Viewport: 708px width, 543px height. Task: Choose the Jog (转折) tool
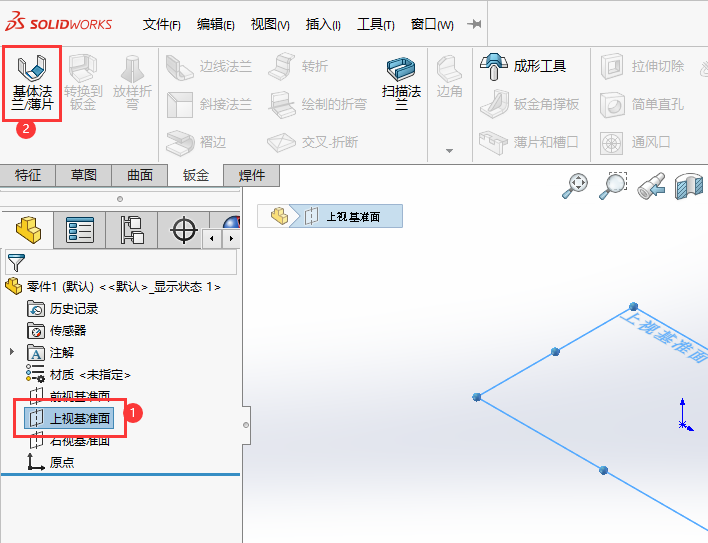tap(298, 67)
